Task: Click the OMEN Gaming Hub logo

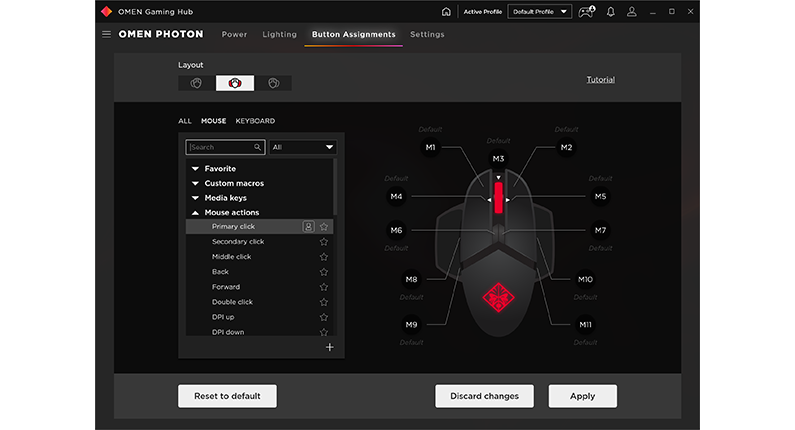Action: (x=106, y=12)
